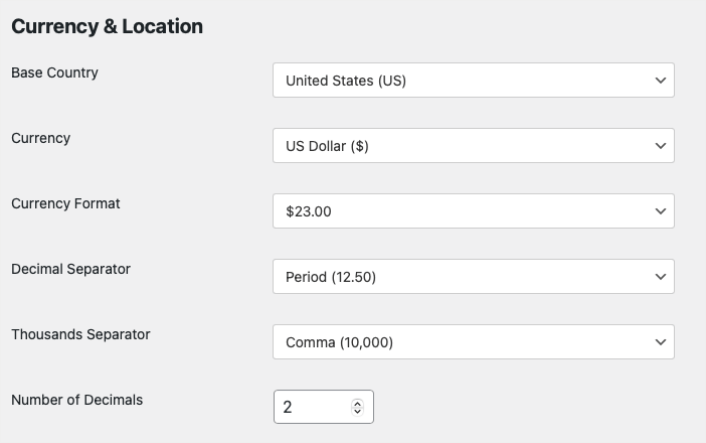The height and width of the screenshot is (443, 706).
Task: Click the Thousands Separator label
Action: [80, 334]
